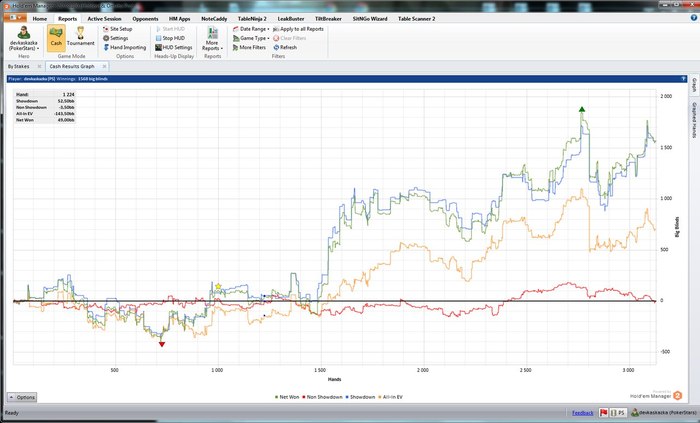This screenshot has width=700, height=423.
Task: Click 'All-In EV -143,50bb' stats row
Action: click(x=45, y=114)
